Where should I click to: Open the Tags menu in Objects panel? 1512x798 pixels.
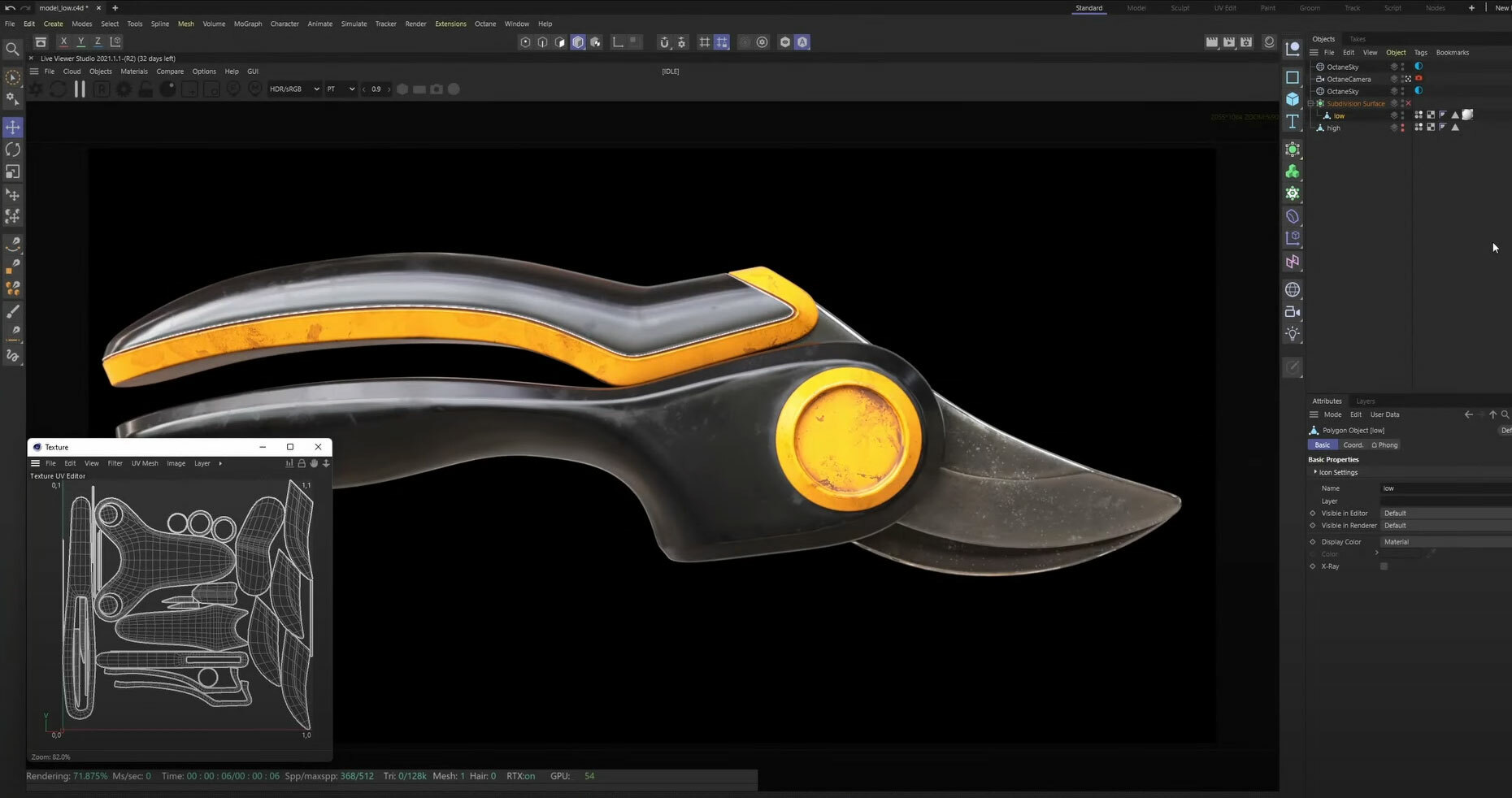(x=1420, y=53)
